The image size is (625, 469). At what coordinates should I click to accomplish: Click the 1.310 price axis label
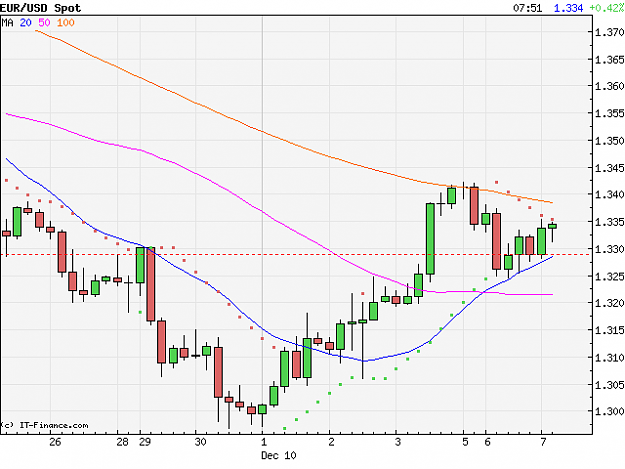click(609, 357)
